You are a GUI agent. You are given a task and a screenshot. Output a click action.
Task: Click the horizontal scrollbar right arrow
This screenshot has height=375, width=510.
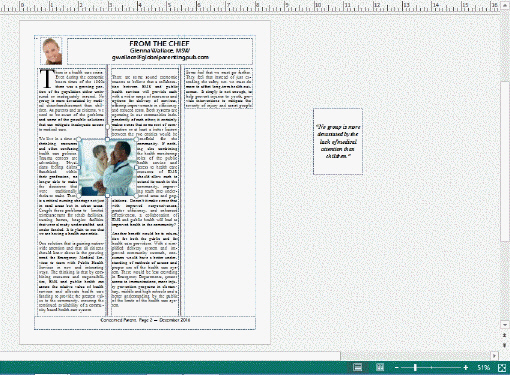[x=495, y=356]
